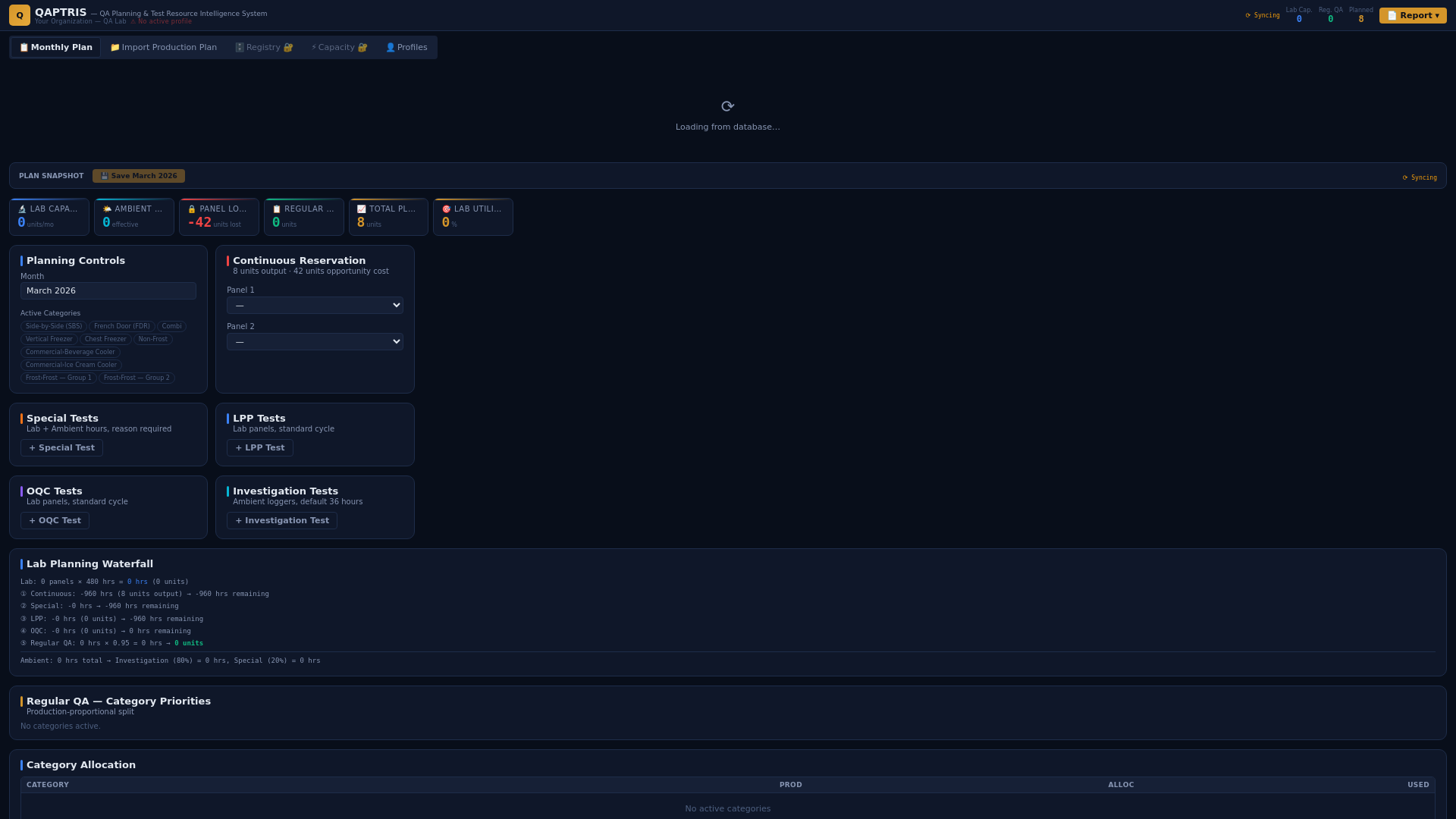Open the Monthly Plan tab
Image resolution: width=1456 pixels, height=819 pixels.
click(56, 48)
